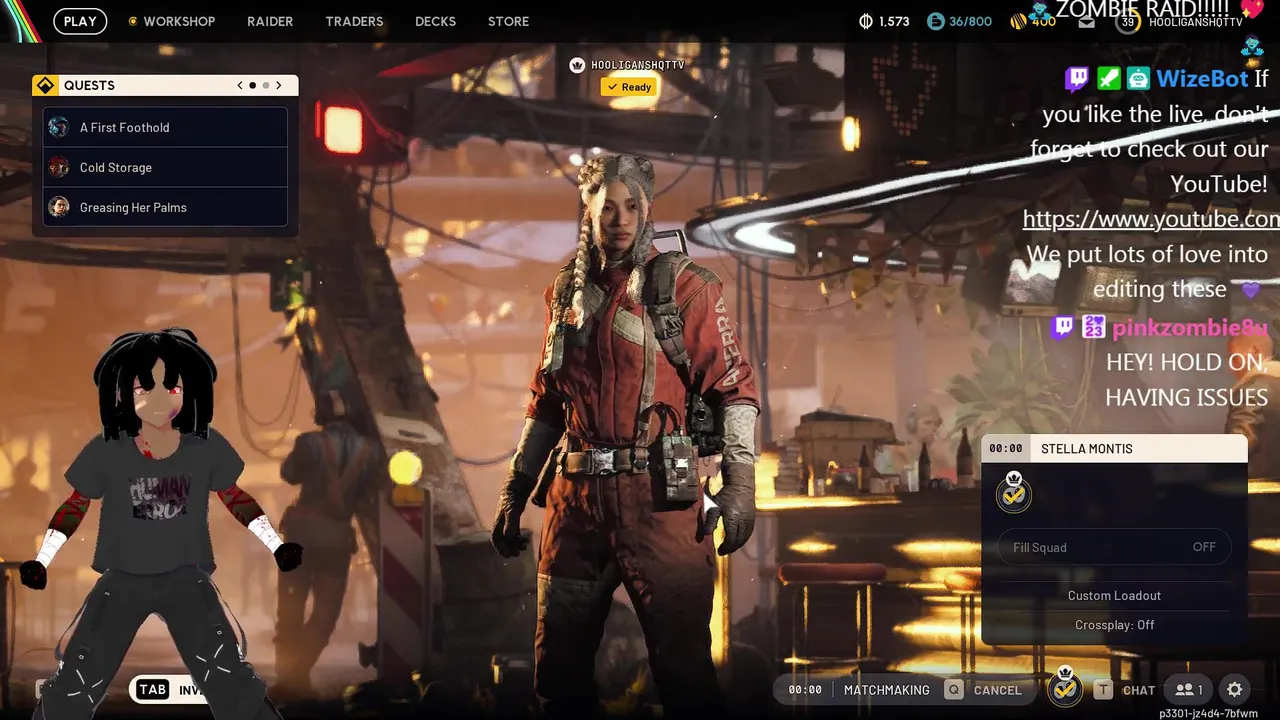Click the 23 subscriber badge beside pinkzombie8u
Viewport: 1280px width, 720px height.
click(1093, 327)
